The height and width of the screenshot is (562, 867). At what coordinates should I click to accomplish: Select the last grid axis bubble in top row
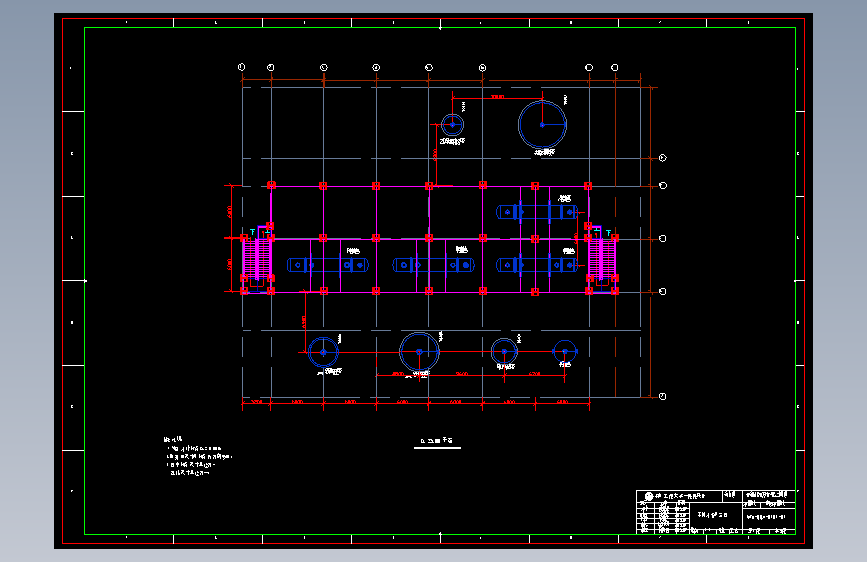coord(614,67)
